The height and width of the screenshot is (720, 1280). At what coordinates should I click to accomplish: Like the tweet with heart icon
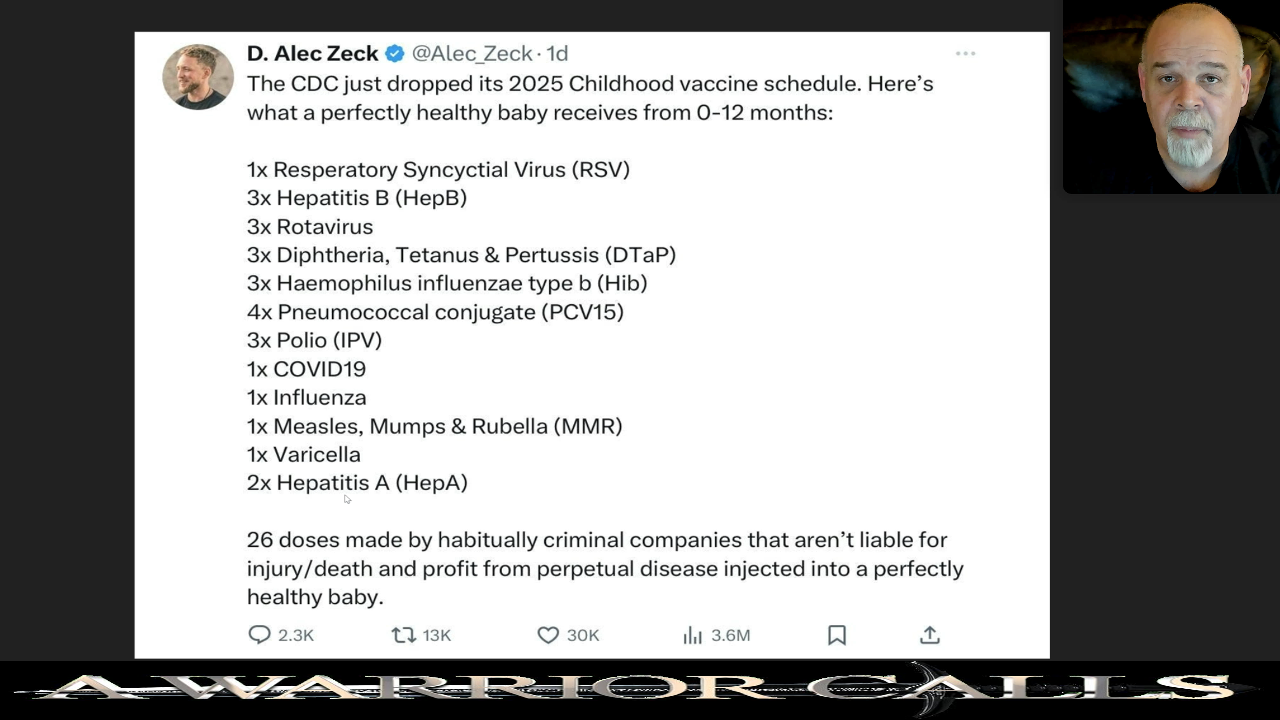(x=548, y=635)
